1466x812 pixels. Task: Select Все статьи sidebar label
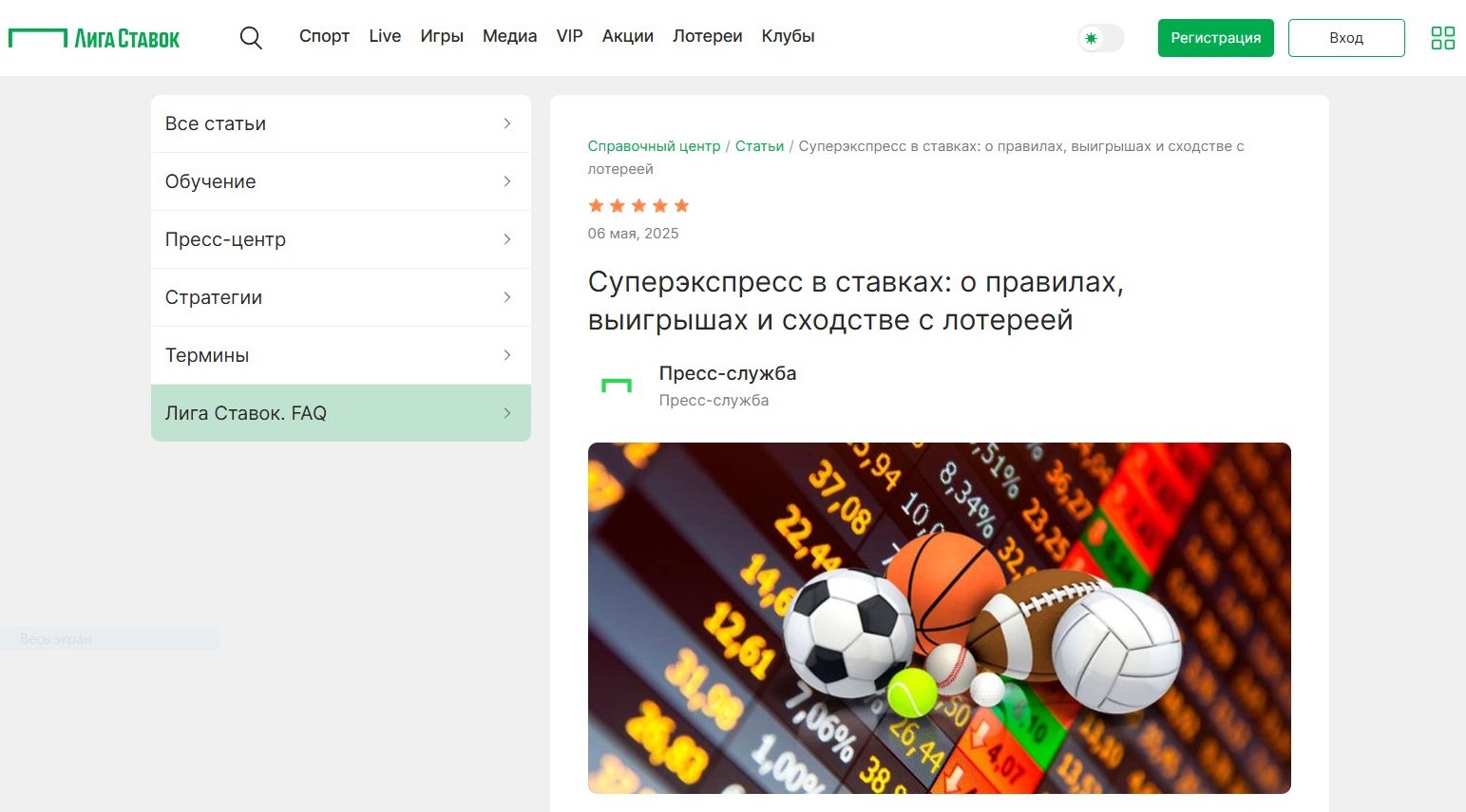[x=216, y=123]
